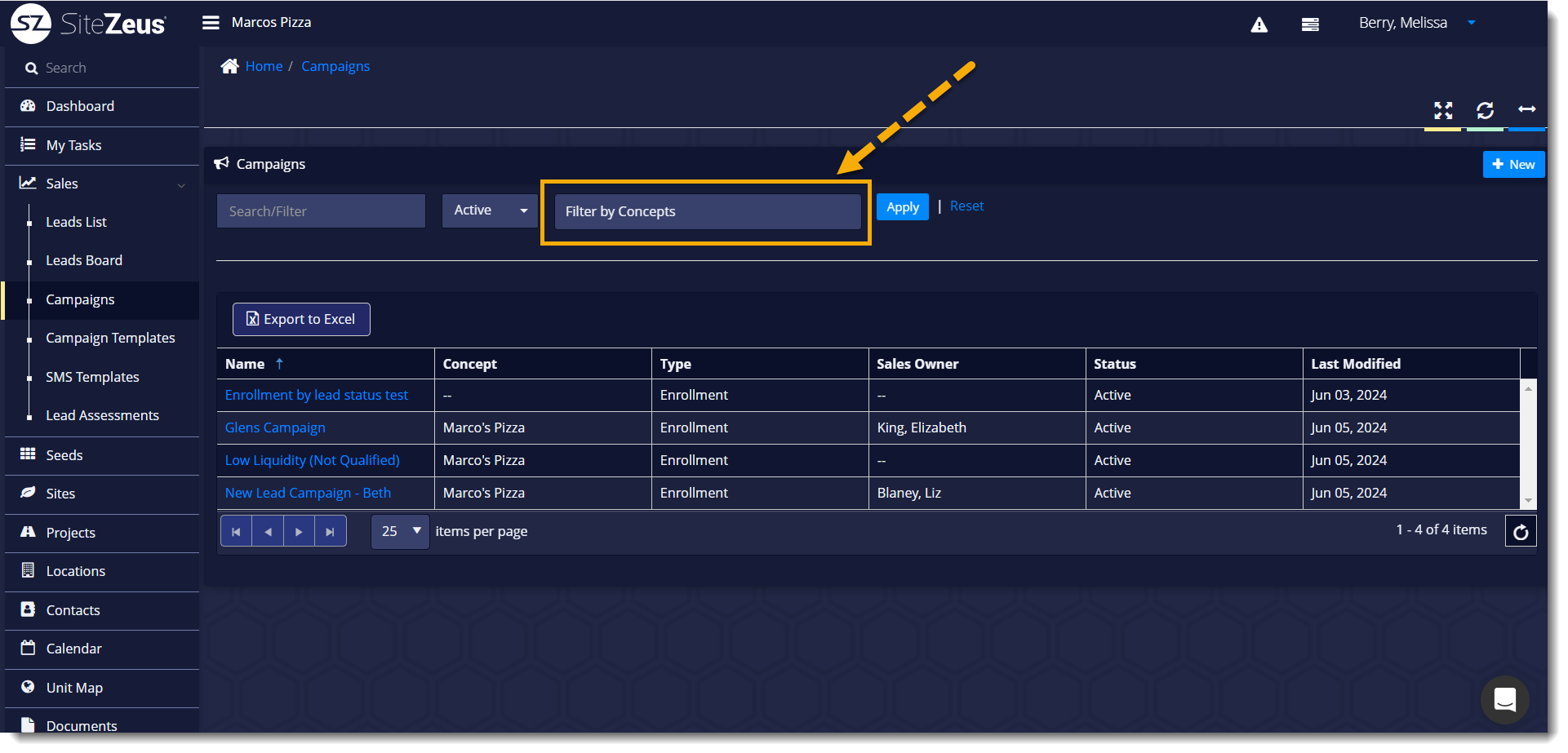Click the Jun 03, 2024 date cell

click(x=1411, y=395)
